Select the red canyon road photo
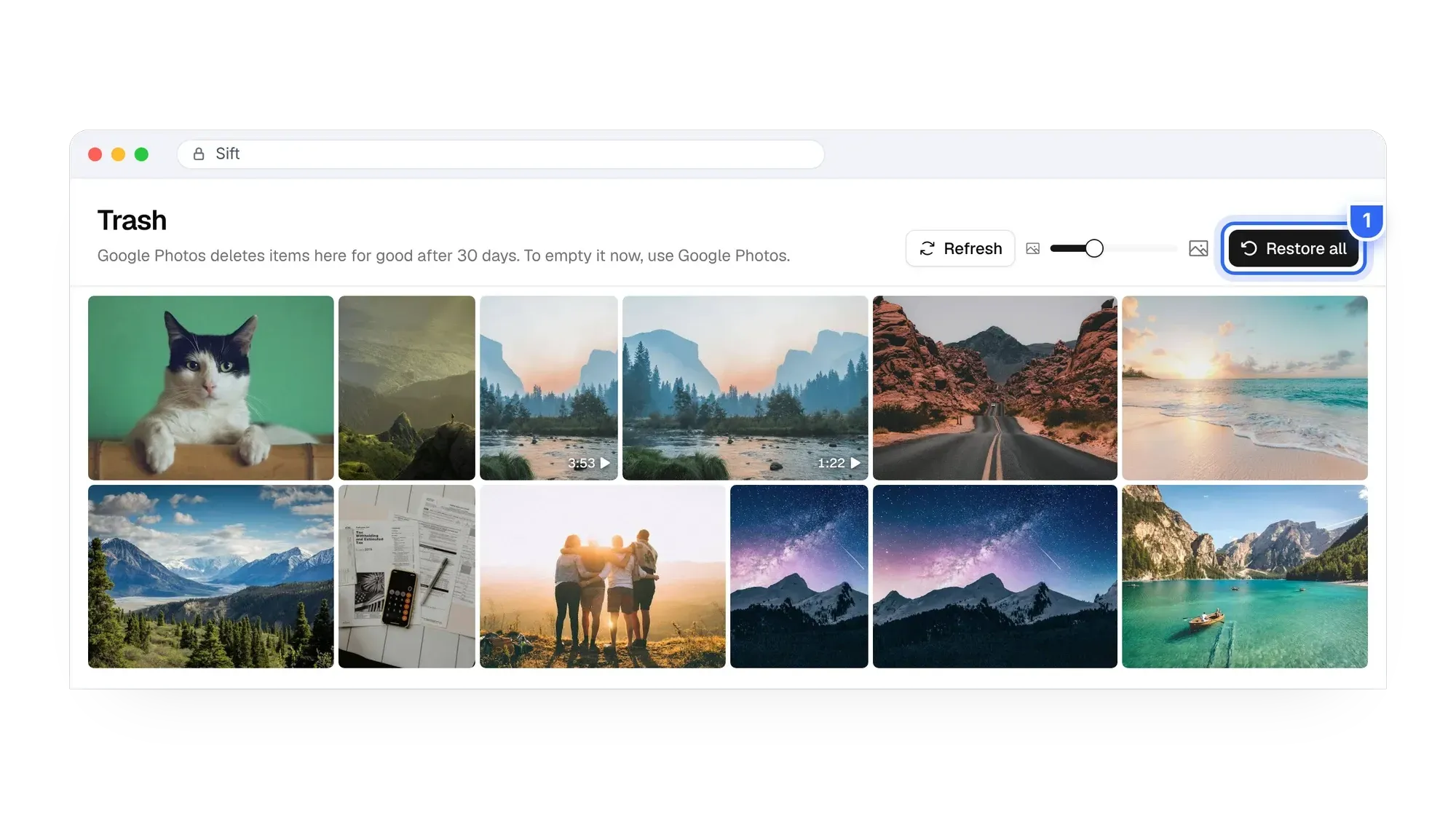Image resolution: width=1456 pixels, height=819 pixels. tap(995, 387)
